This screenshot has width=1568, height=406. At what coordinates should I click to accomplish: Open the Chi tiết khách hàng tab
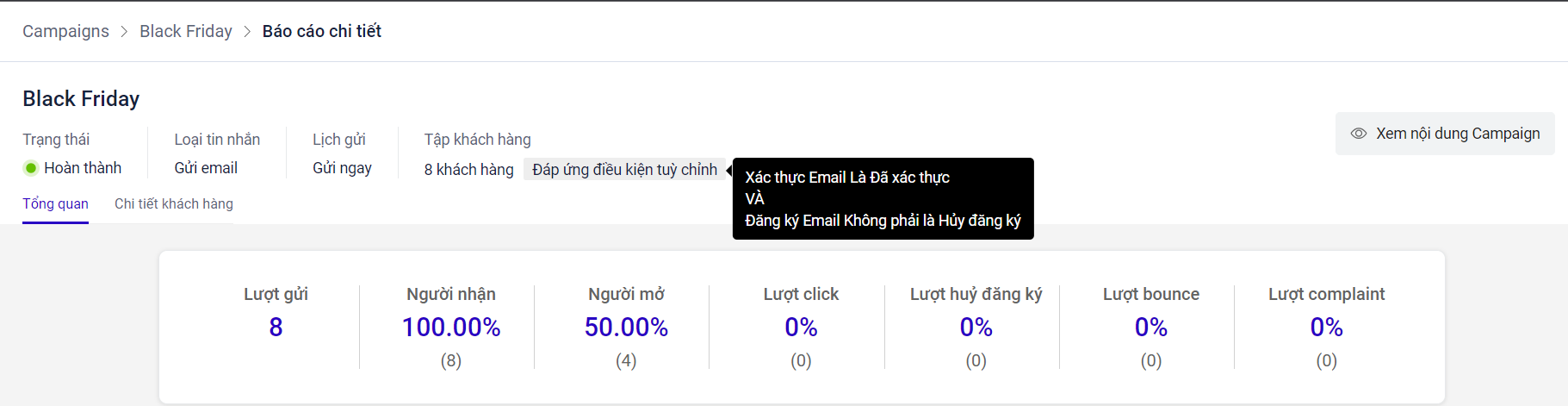pyautogui.click(x=174, y=204)
